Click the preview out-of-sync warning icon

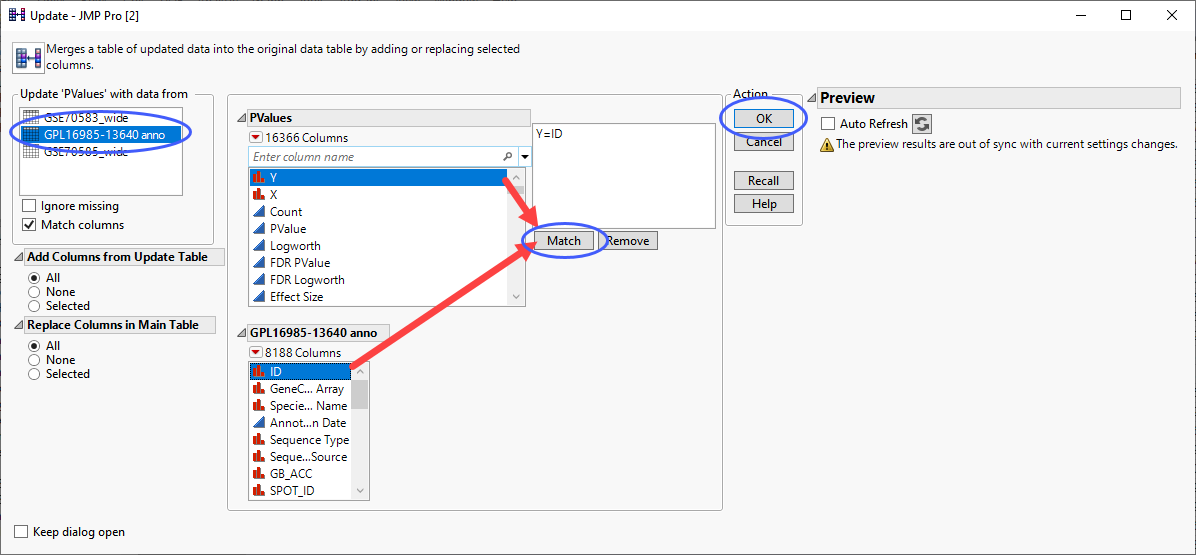[x=826, y=144]
